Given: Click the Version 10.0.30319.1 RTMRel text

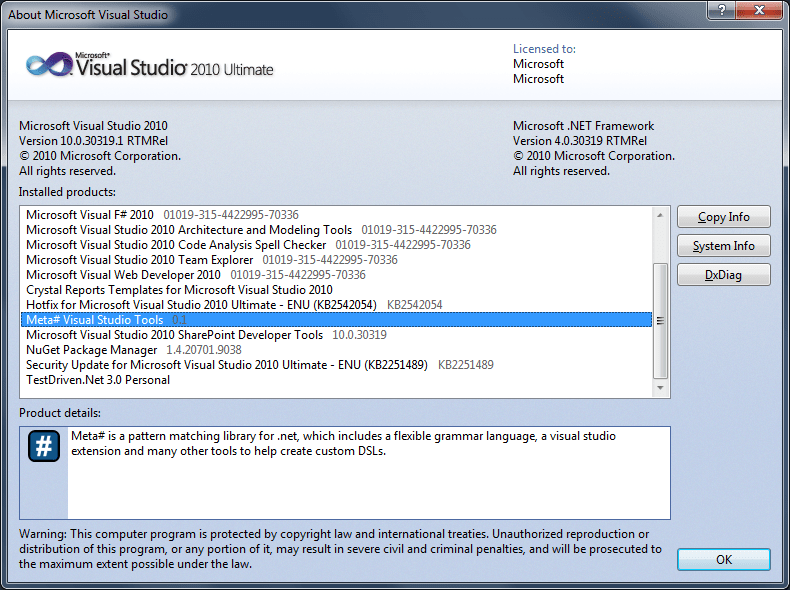Looking at the screenshot, I should (94, 141).
